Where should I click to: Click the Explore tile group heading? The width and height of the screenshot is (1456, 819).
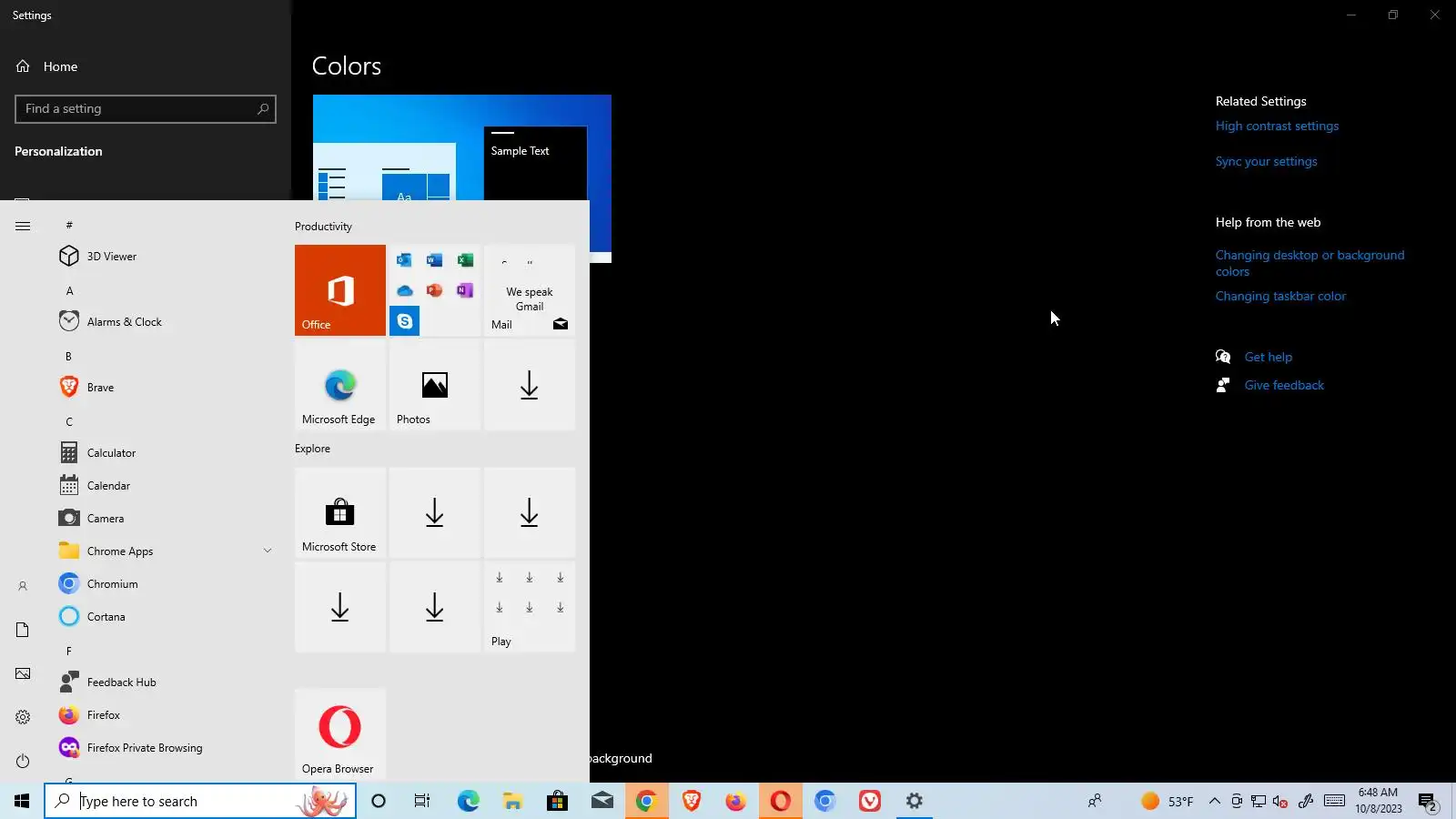pos(312,449)
